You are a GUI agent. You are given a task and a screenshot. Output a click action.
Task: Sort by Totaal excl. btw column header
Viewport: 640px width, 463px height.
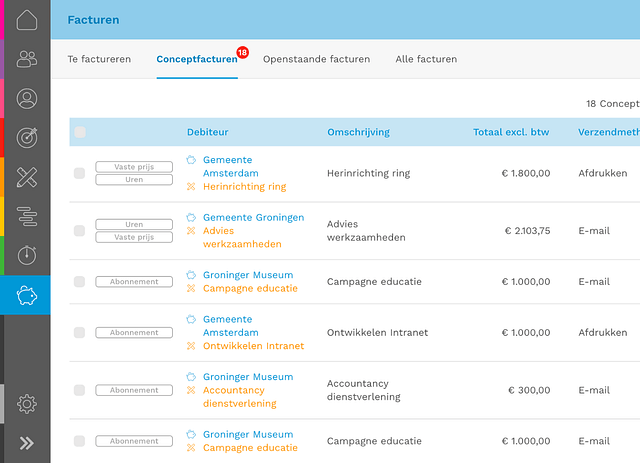coord(511,132)
